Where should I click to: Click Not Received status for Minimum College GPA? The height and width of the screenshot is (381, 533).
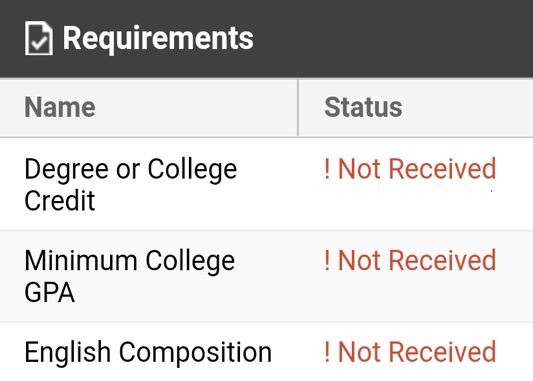410,260
